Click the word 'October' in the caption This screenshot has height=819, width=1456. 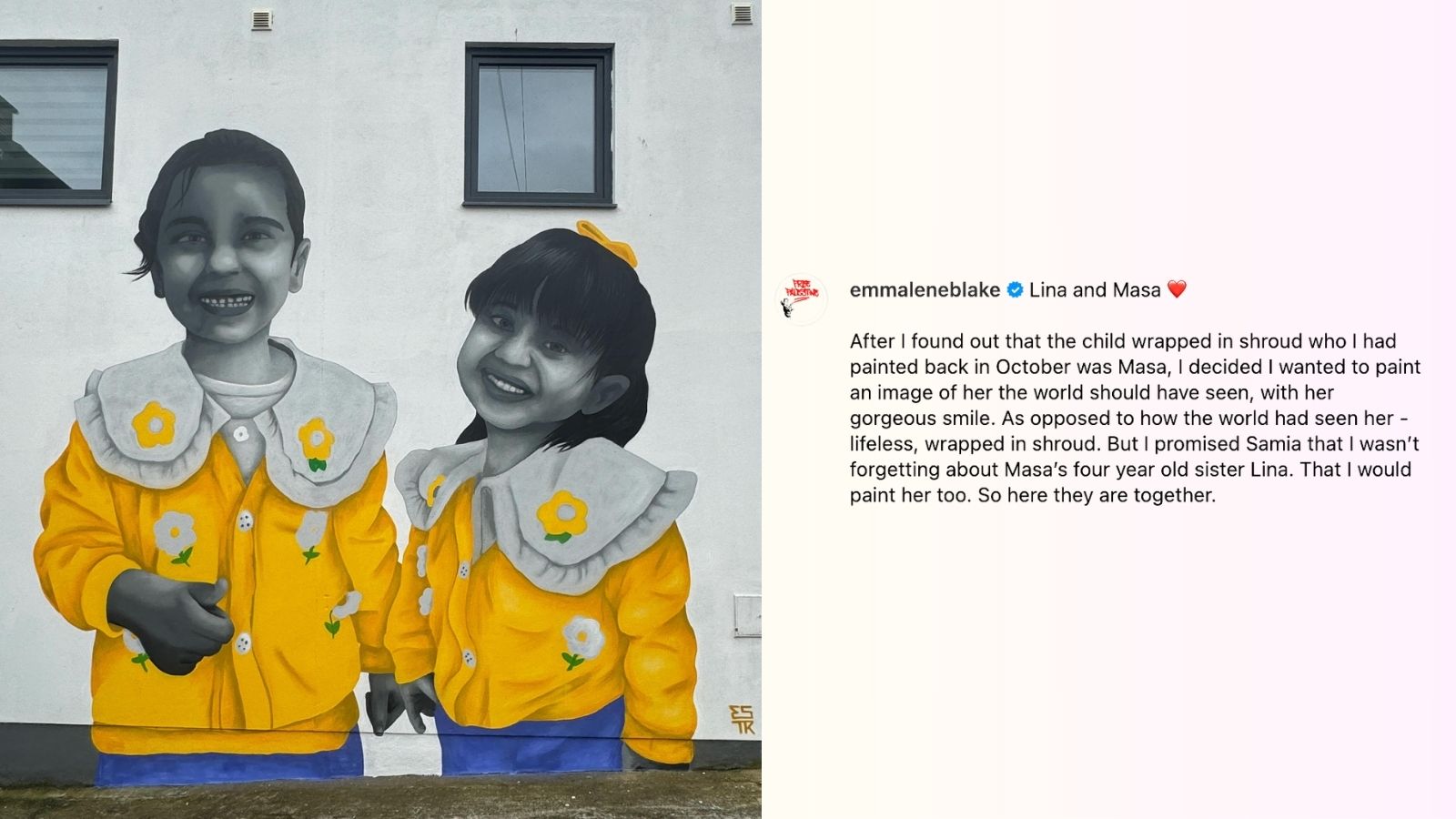1036,367
